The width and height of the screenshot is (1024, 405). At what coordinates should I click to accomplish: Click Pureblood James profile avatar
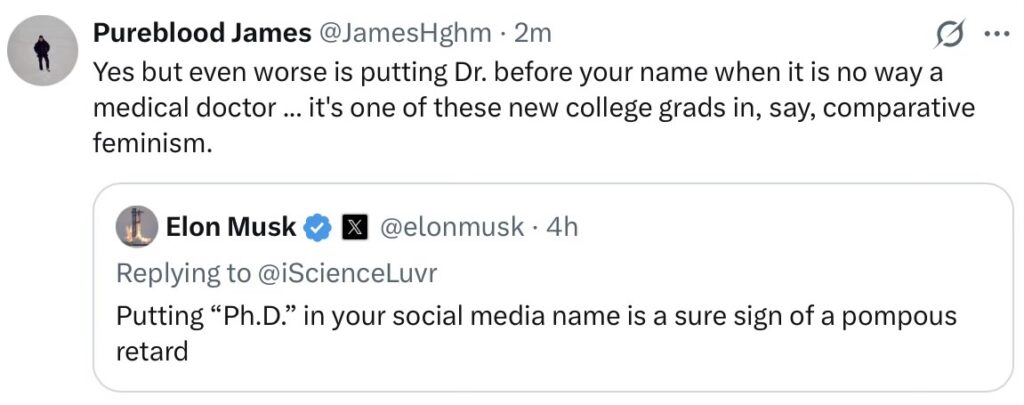(42, 51)
